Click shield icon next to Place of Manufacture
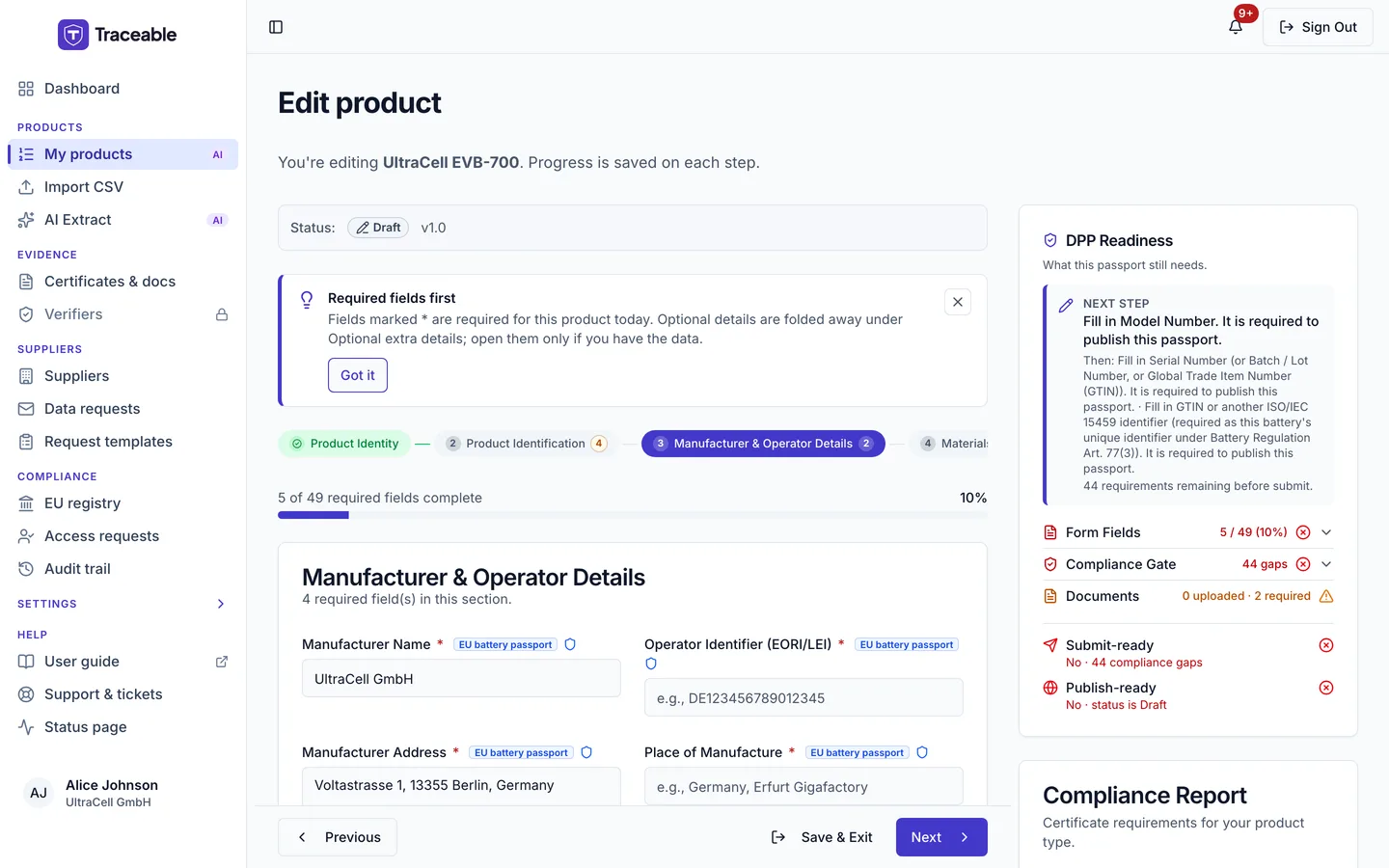This screenshot has height=868, width=1389. (922, 752)
